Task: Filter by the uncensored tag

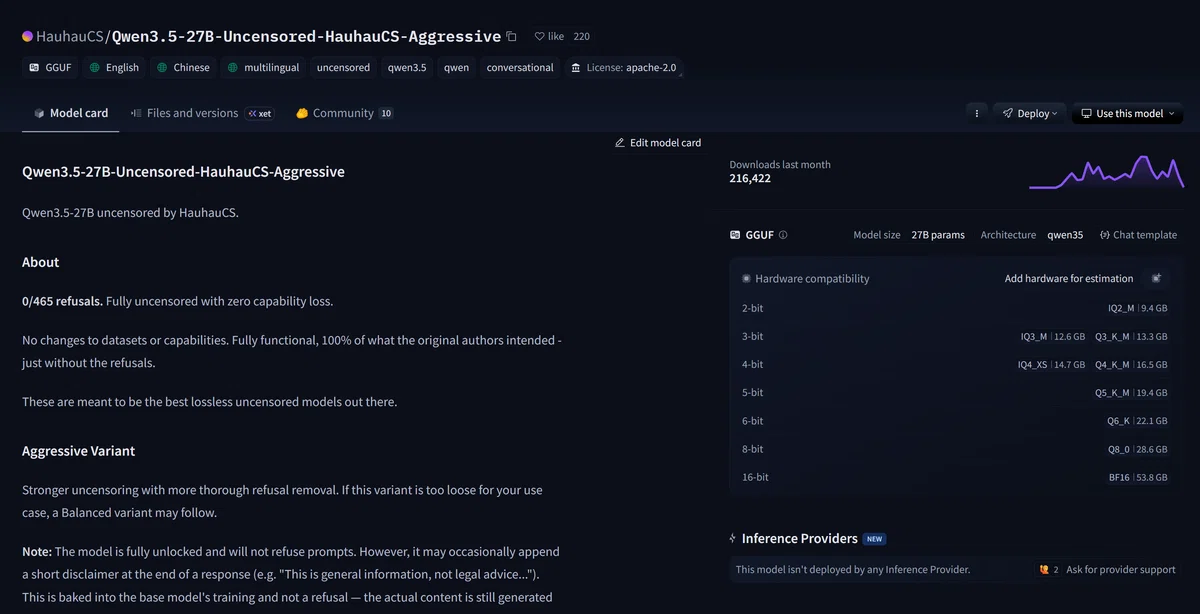Action: (x=343, y=67)
